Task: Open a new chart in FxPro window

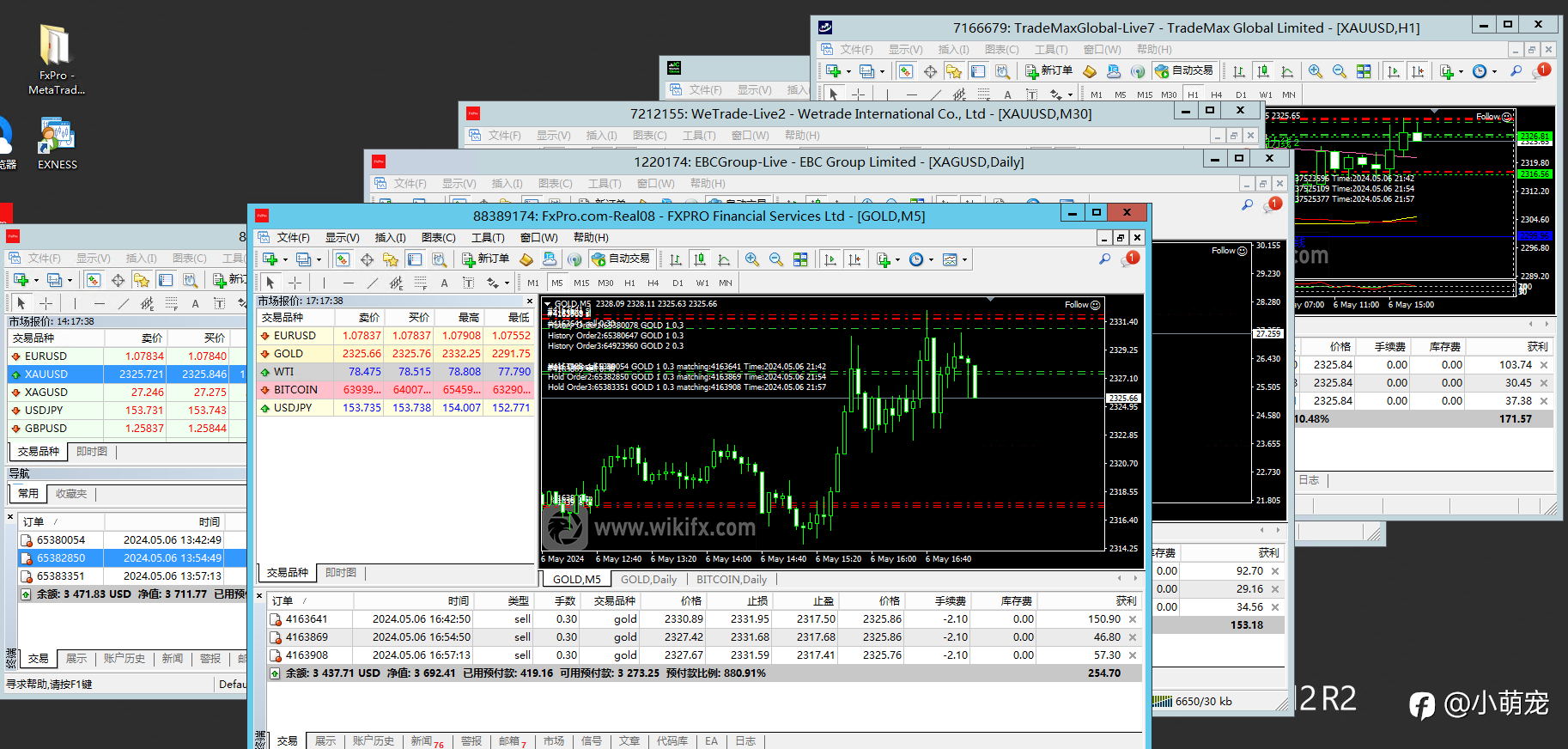Action: coord(270,259)
